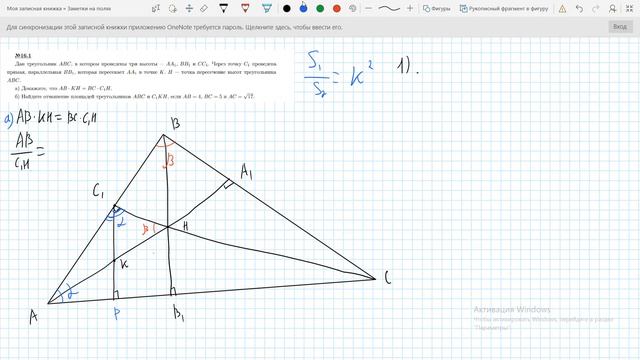
Task: Click Рукописный фрагмент в фигуру
Action: tap(504, 8)
